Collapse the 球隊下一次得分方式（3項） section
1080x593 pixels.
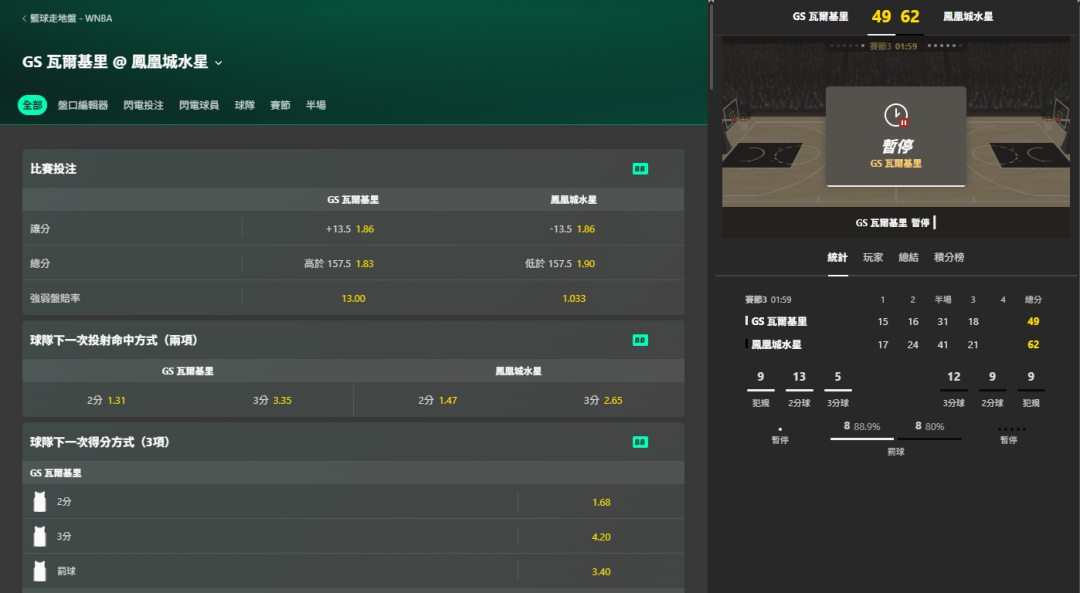pyautogui.click(x=353, y=442)
